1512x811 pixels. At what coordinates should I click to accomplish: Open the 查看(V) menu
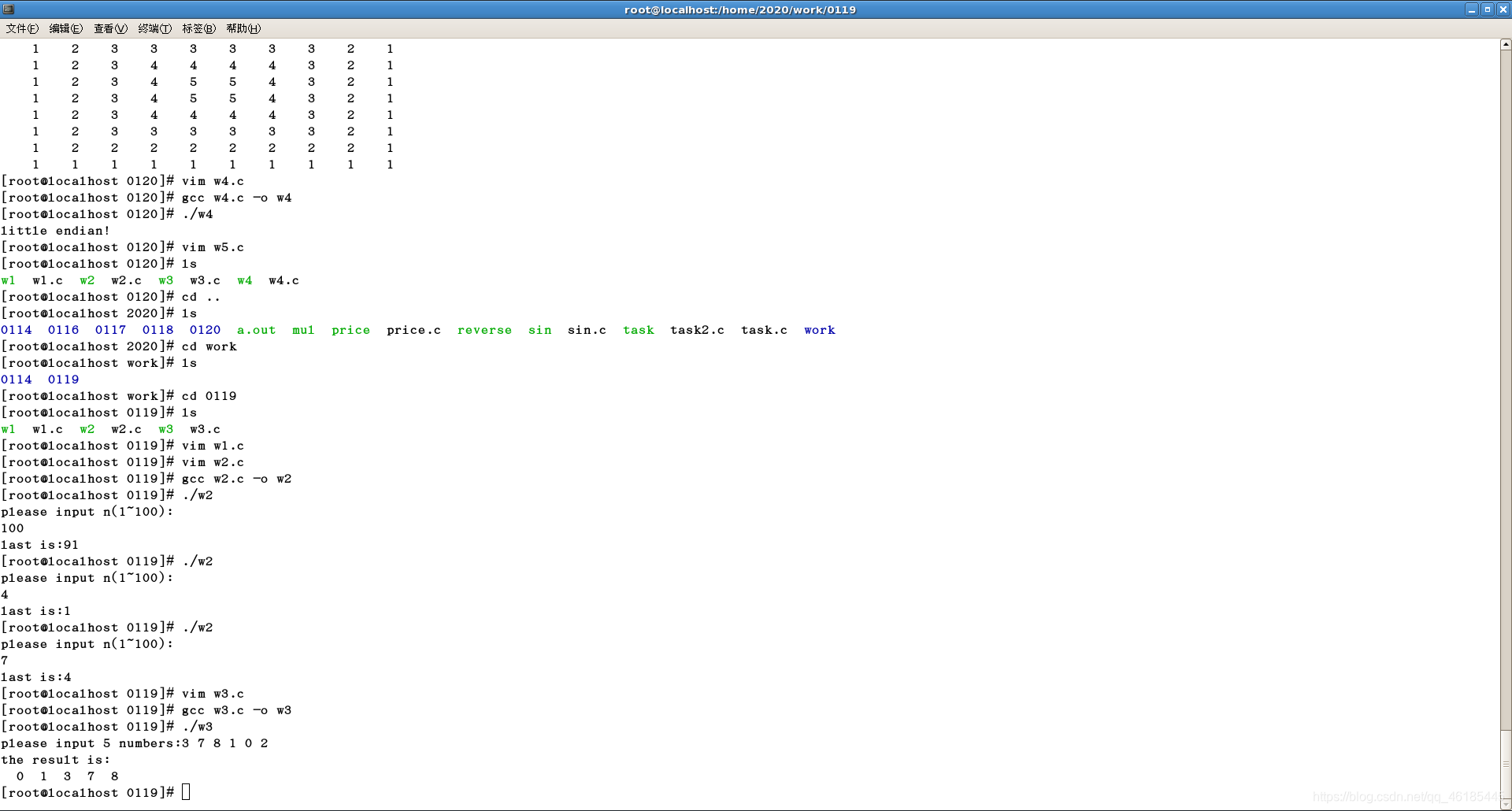(x=110, y=28)
